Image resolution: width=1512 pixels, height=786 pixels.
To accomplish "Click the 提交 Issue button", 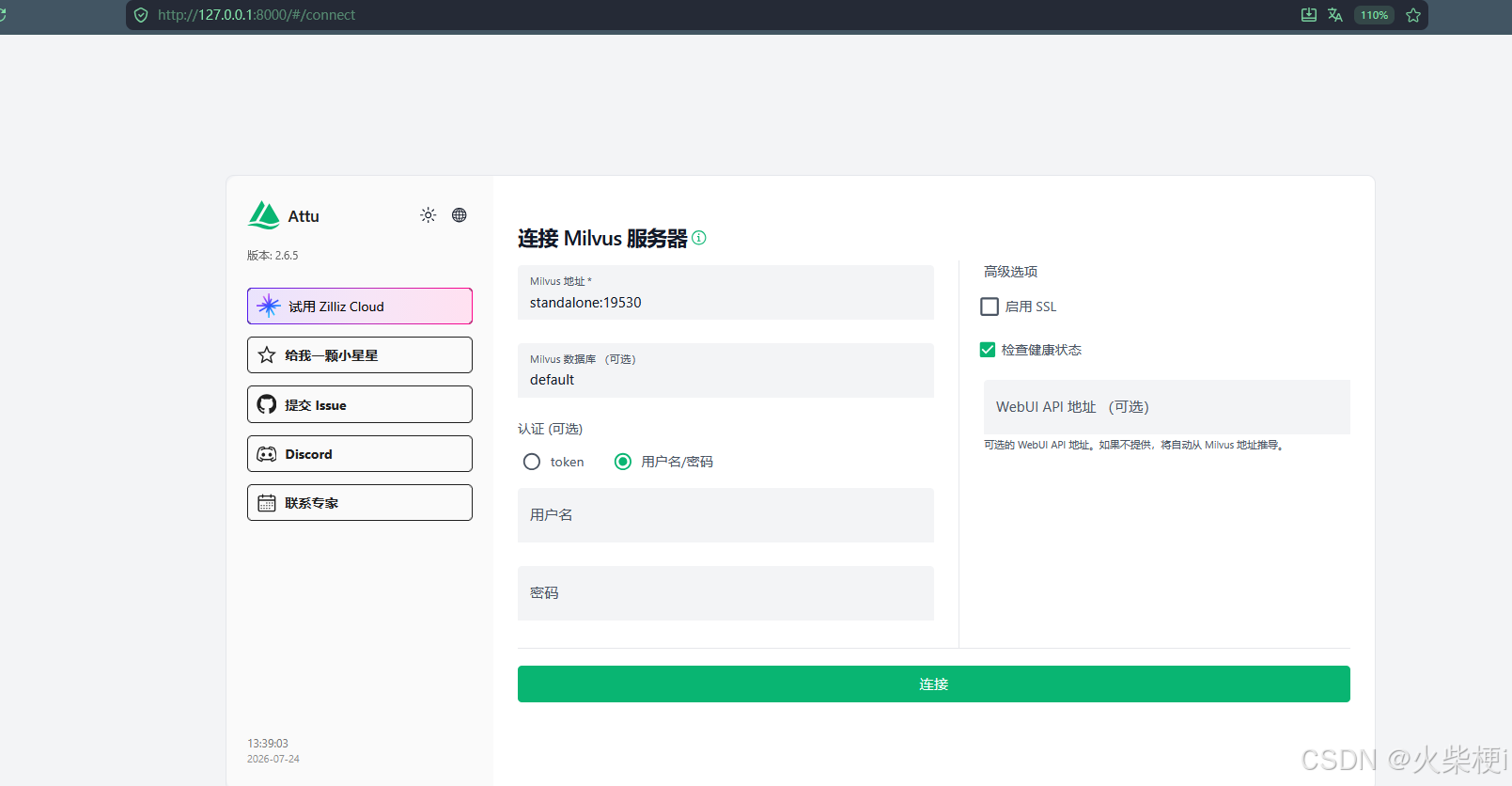I will (x=360, y=404).
